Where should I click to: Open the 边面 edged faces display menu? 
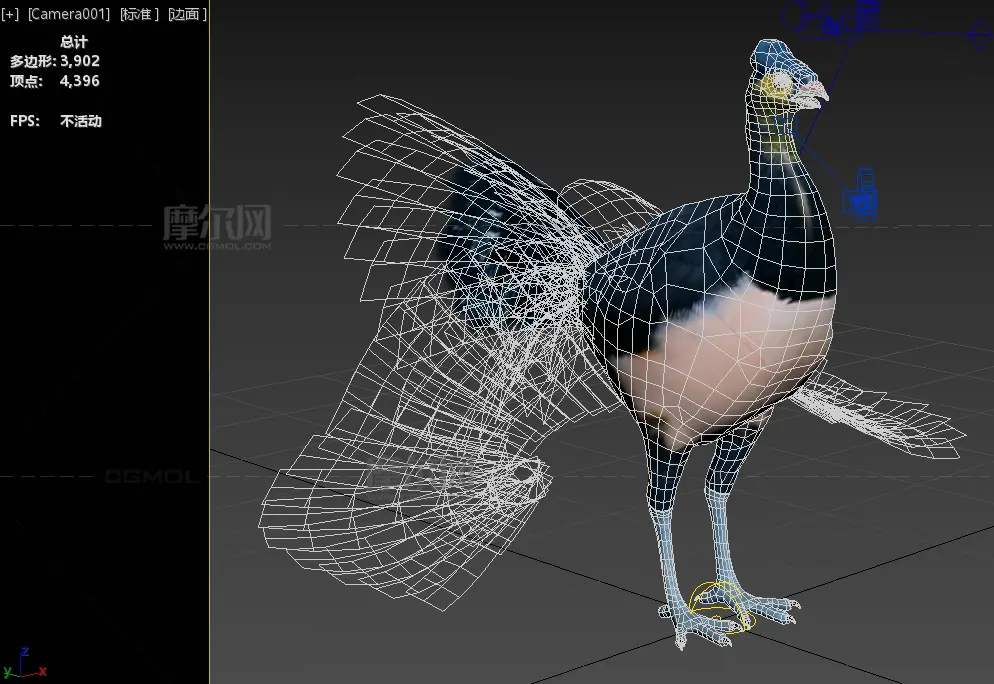187,14
